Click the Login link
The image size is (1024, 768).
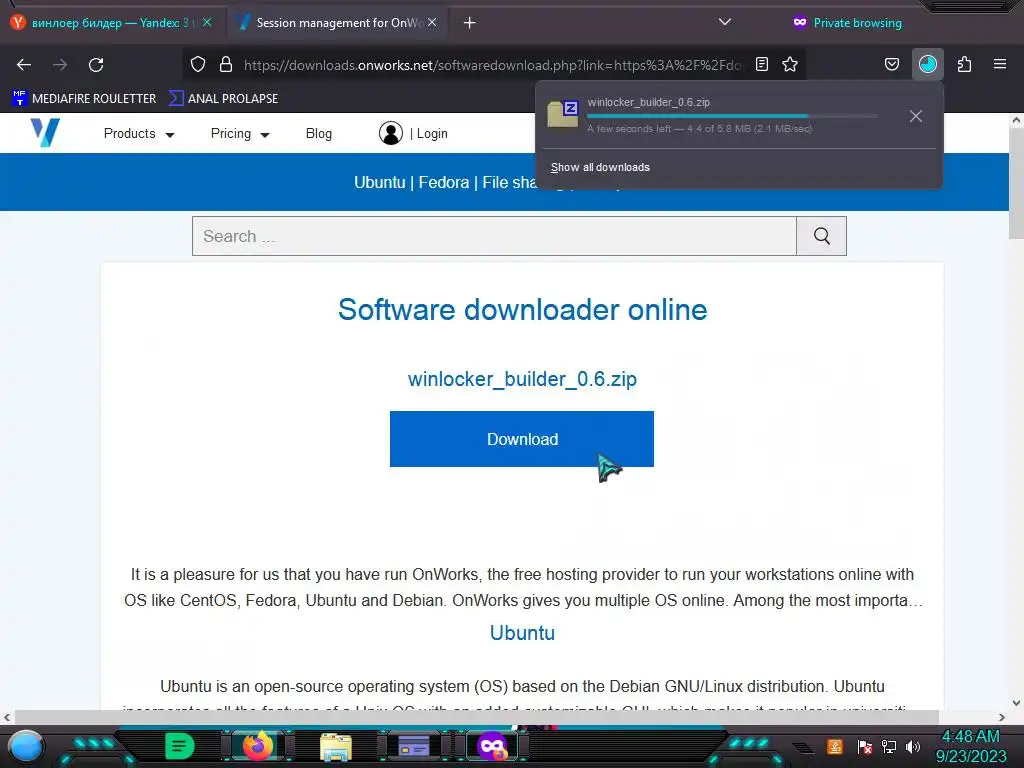click(432, 134)
